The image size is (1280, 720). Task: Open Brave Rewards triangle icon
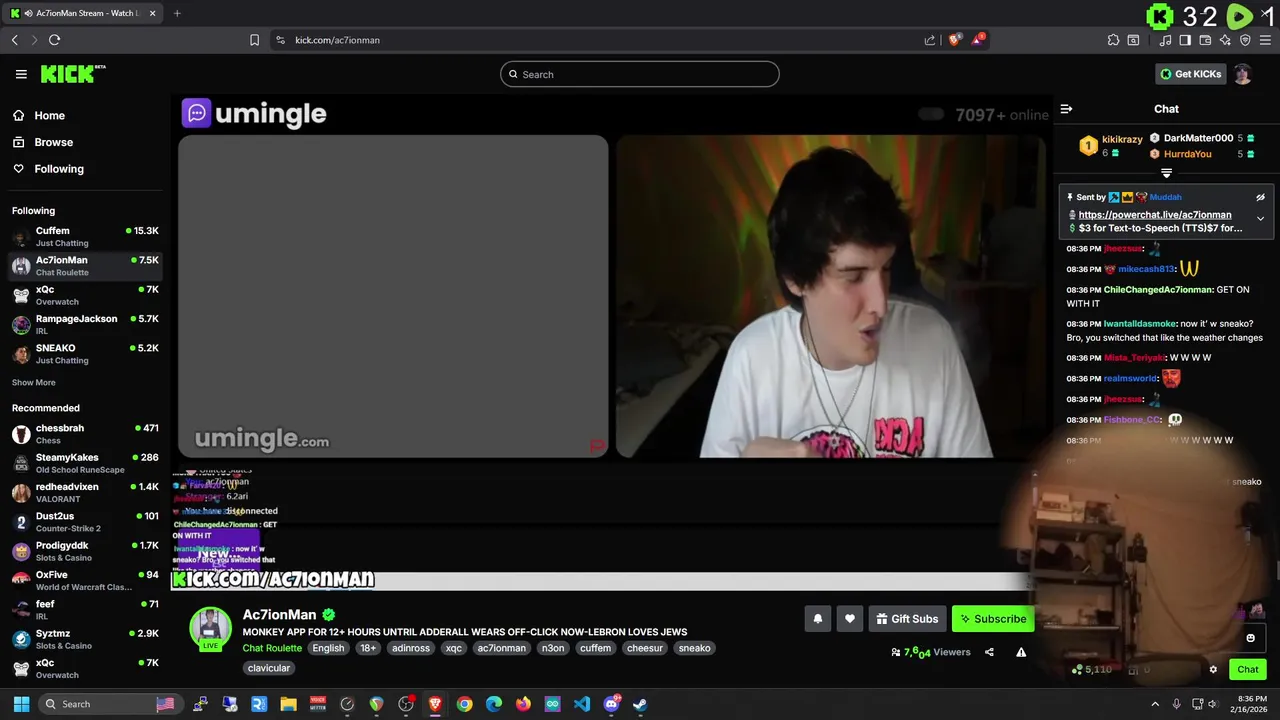(x=979, y=40)
